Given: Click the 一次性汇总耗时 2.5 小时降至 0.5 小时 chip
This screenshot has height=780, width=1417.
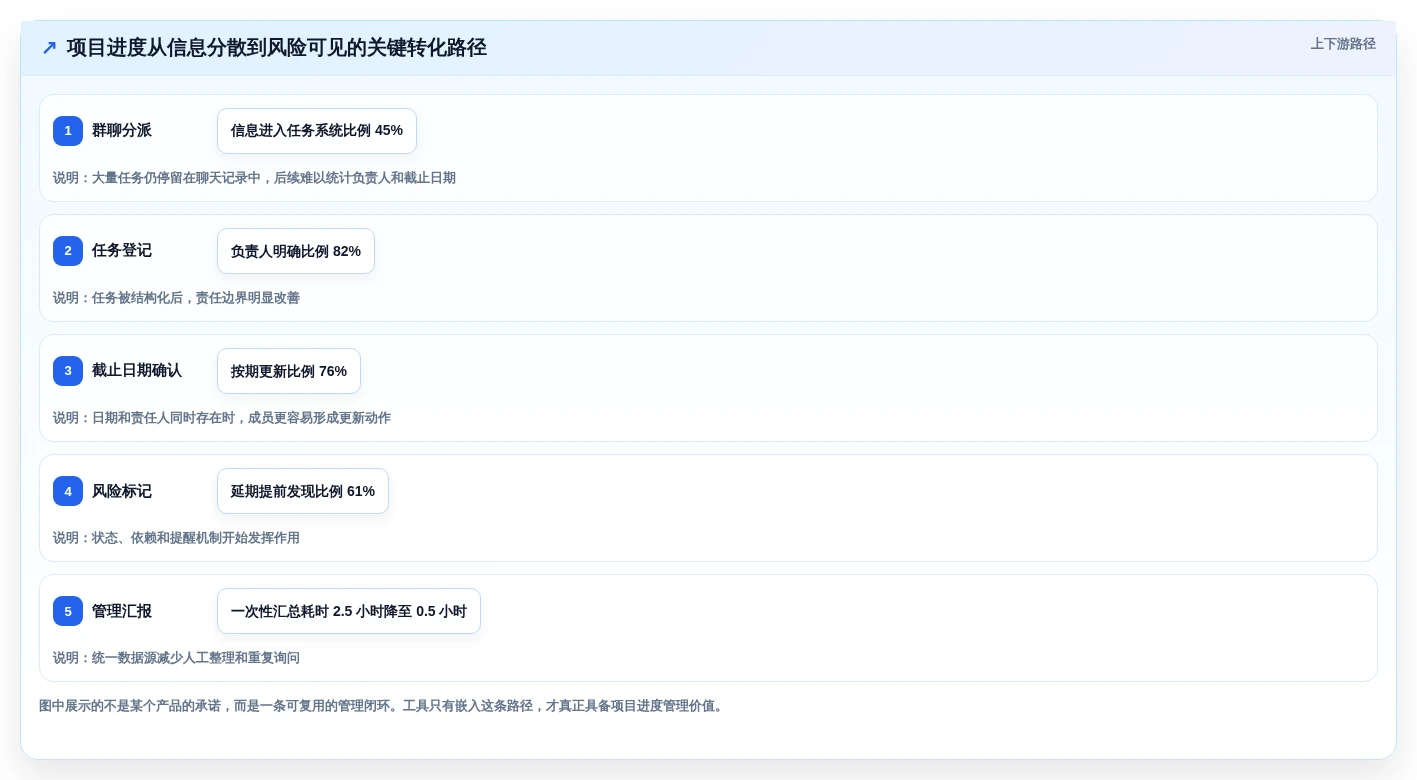Looking at the screenshot, I should [349, 611].
